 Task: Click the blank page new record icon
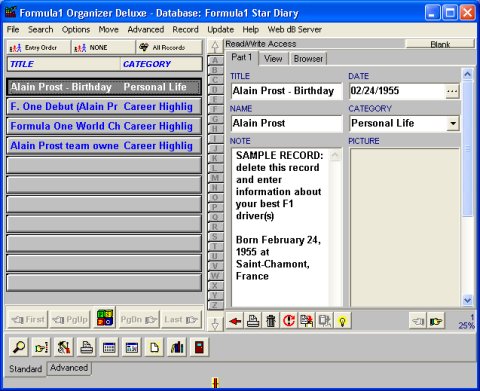[154, 347]
